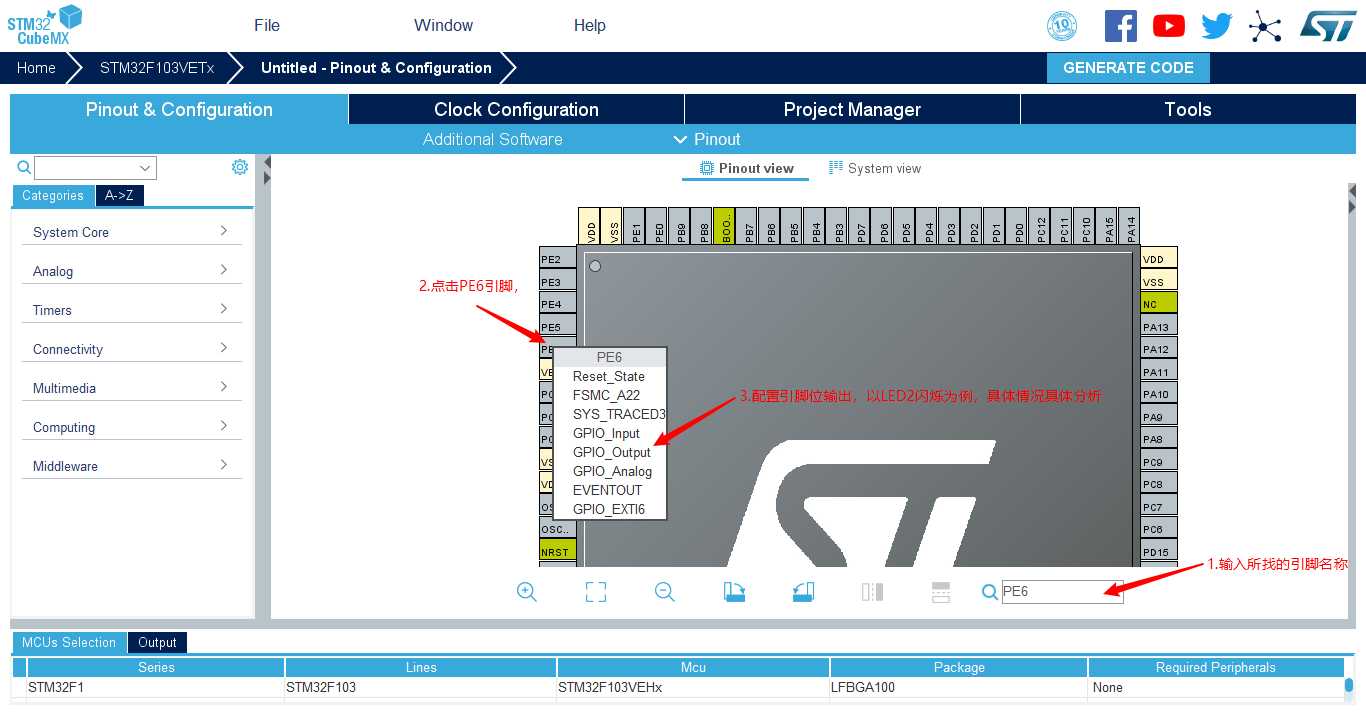
Task: Click the pin search field containing PE6
Action: pos(1062,592)
